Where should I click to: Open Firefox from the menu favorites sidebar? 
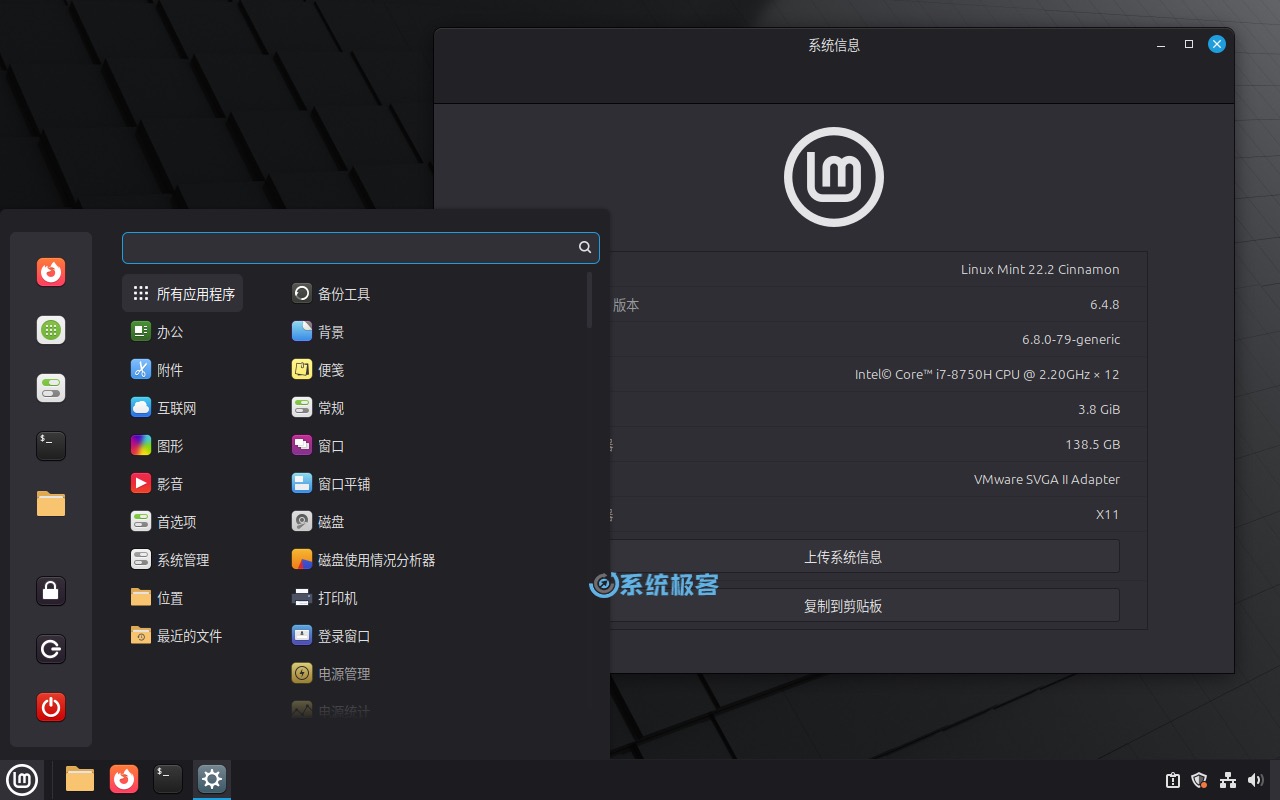[x=51, y=272]
